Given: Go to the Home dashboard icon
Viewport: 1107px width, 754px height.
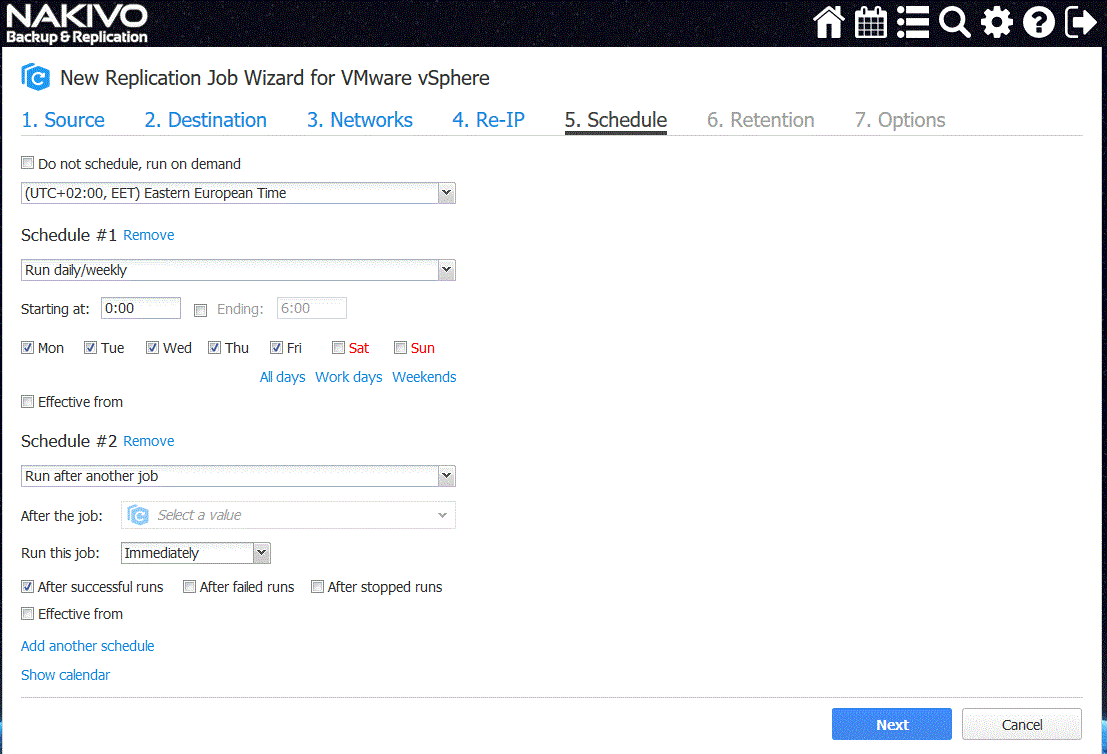Looking at the screenshot, I should [x=829, y=22].
